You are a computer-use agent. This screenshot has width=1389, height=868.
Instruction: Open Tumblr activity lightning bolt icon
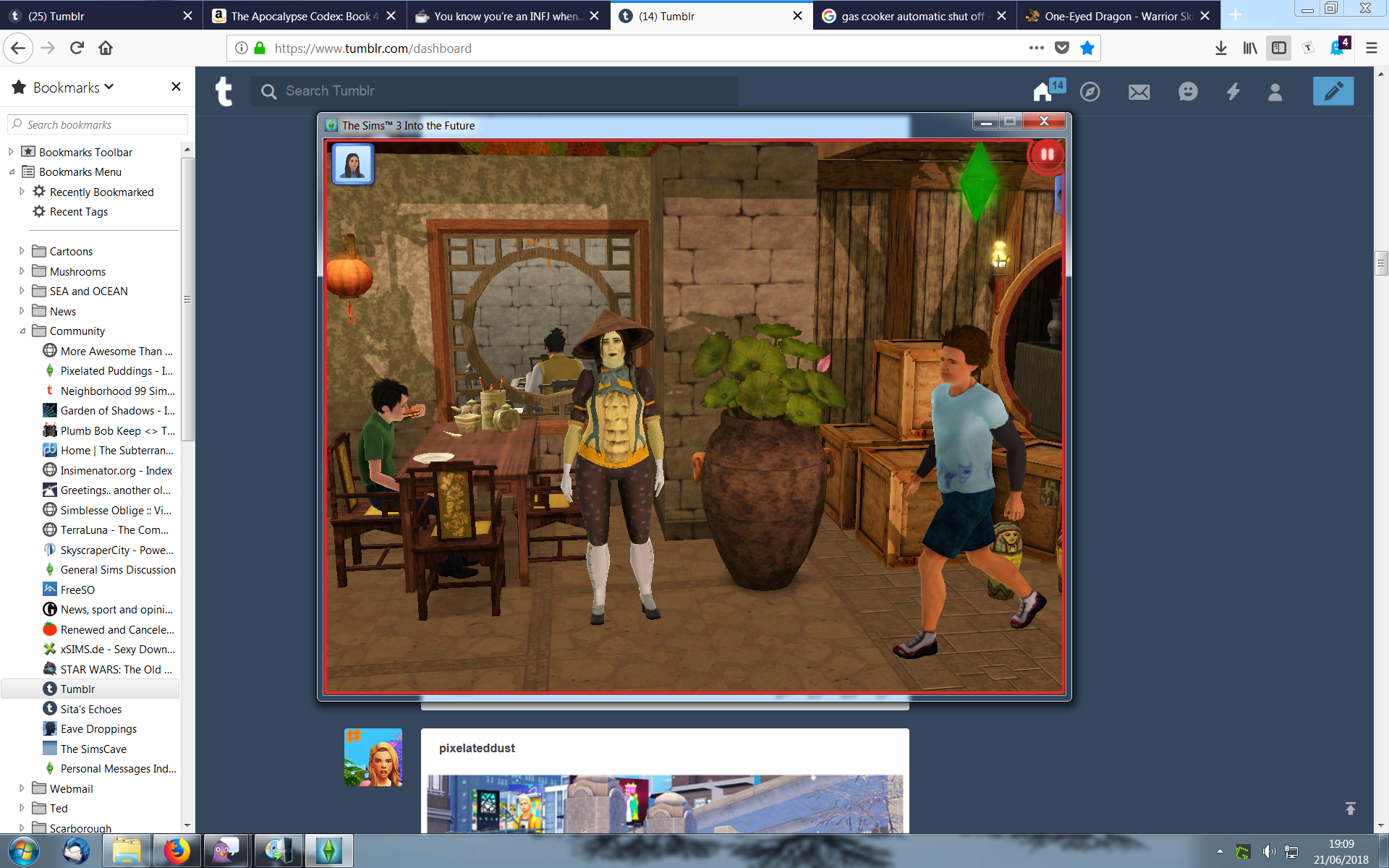pos(1233,92)
